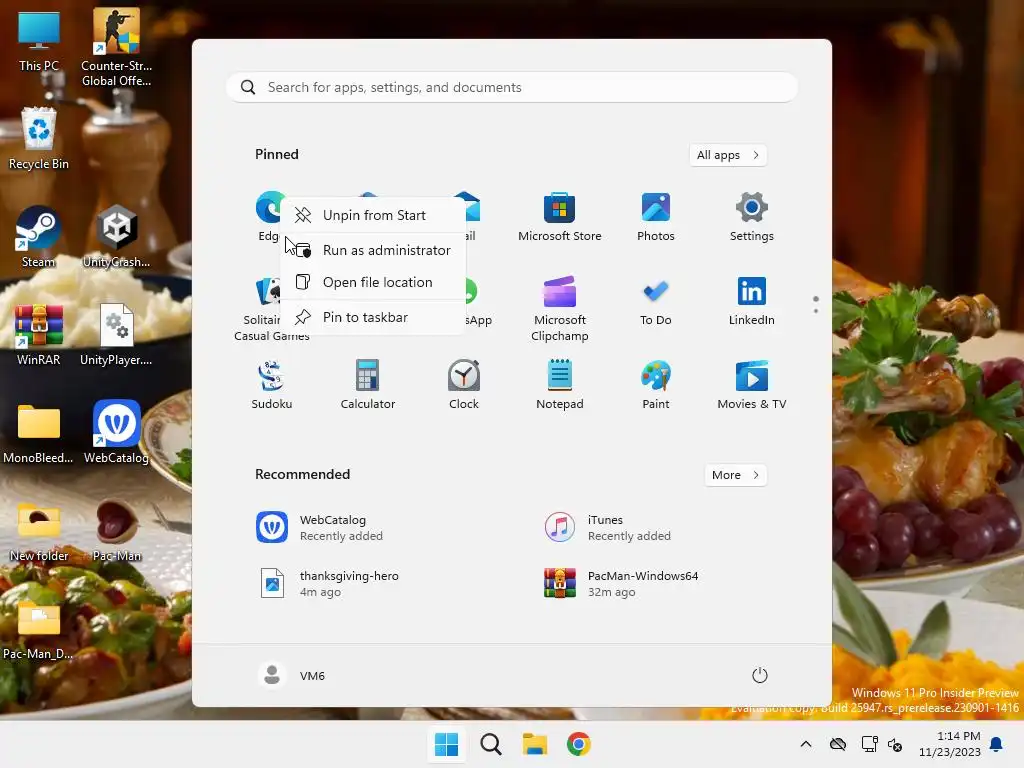This screenshot has width=1024, height=768.
Task: Open the clock and date flyout
Action: [x=950, y=744]
